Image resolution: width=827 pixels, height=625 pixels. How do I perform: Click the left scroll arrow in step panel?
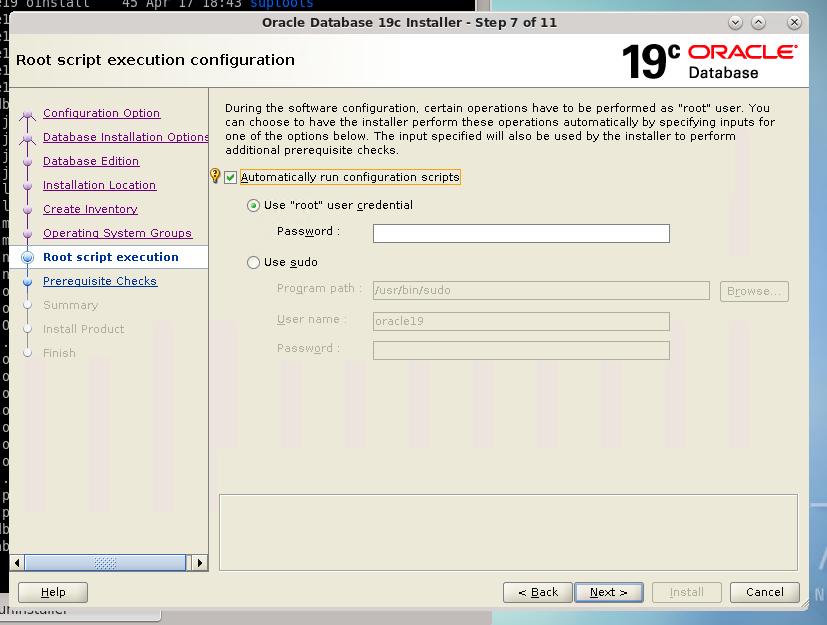[17, 563]
